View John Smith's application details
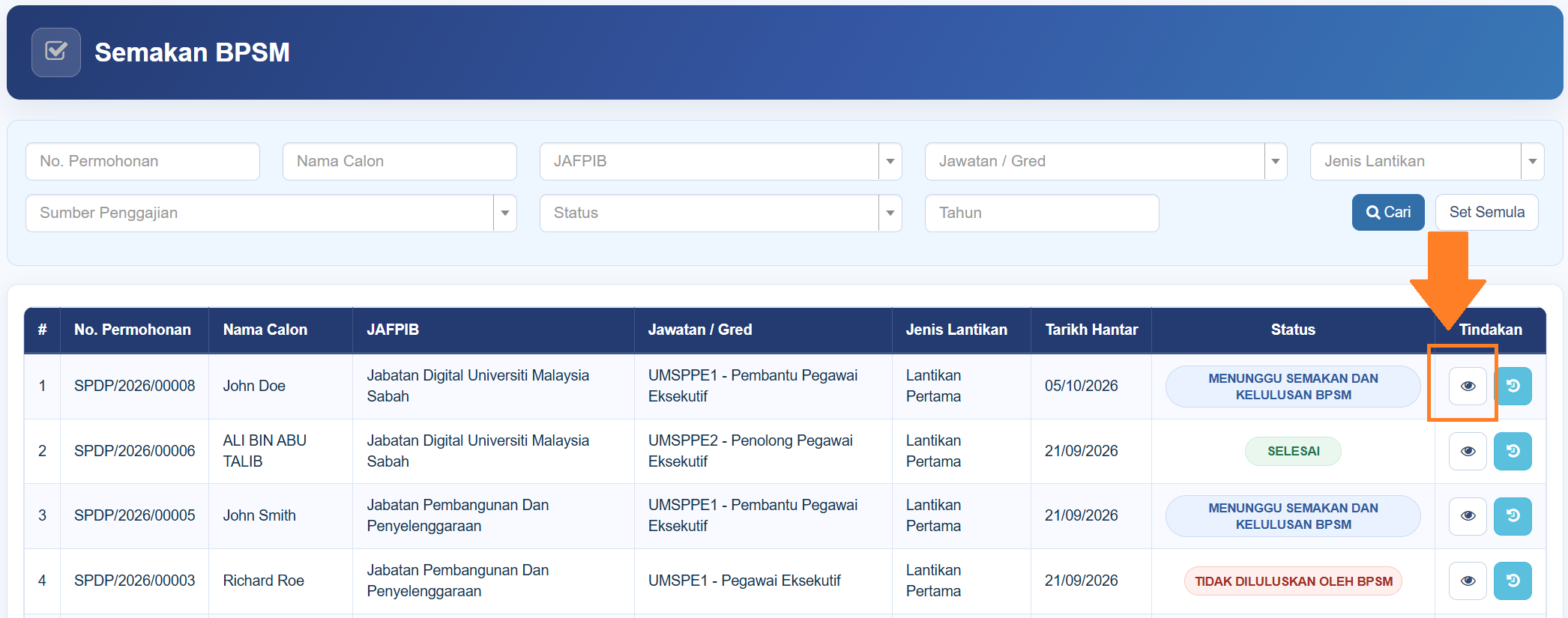 1468,516
